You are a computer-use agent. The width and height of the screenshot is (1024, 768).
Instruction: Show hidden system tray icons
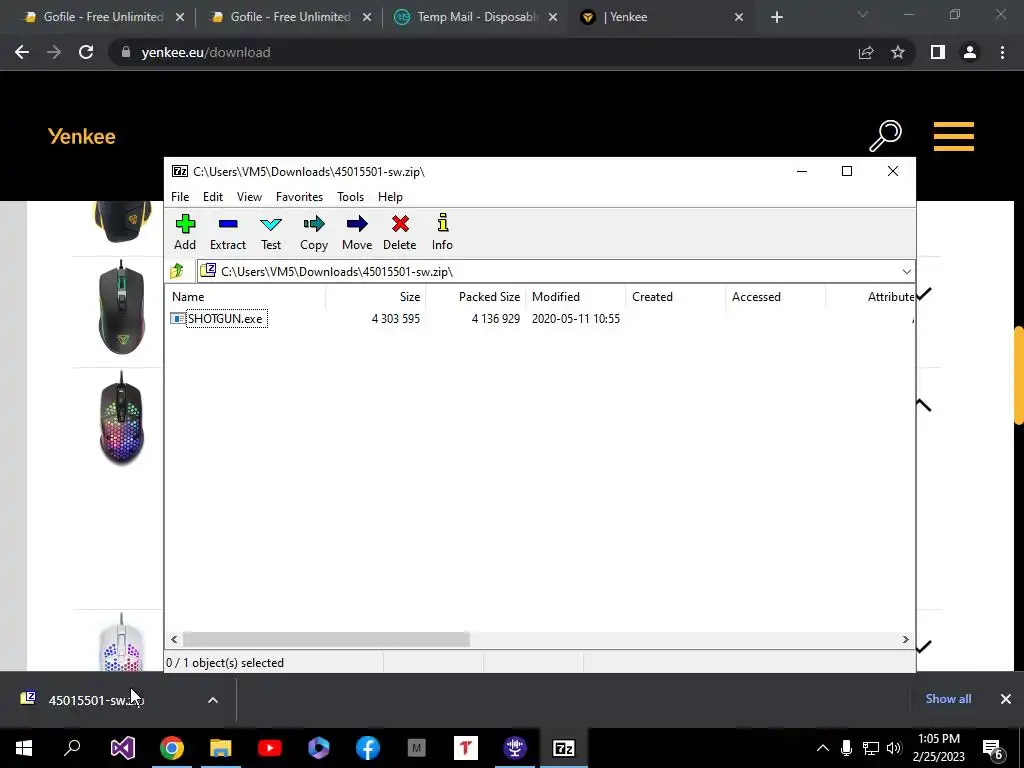tap(823, 748)
